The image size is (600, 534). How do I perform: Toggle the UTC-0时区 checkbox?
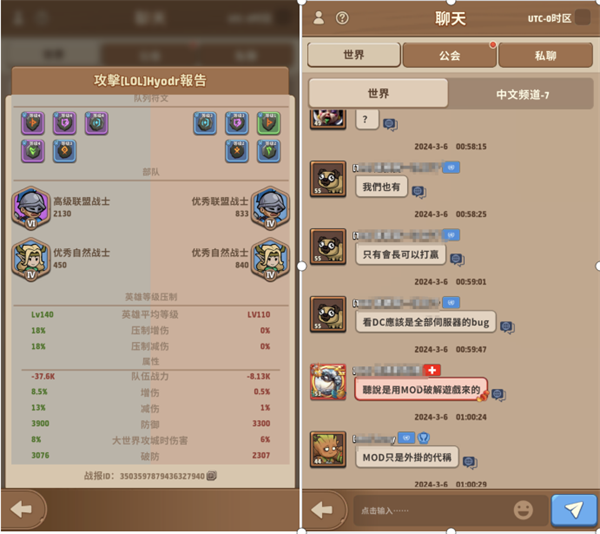pos(582,18)
